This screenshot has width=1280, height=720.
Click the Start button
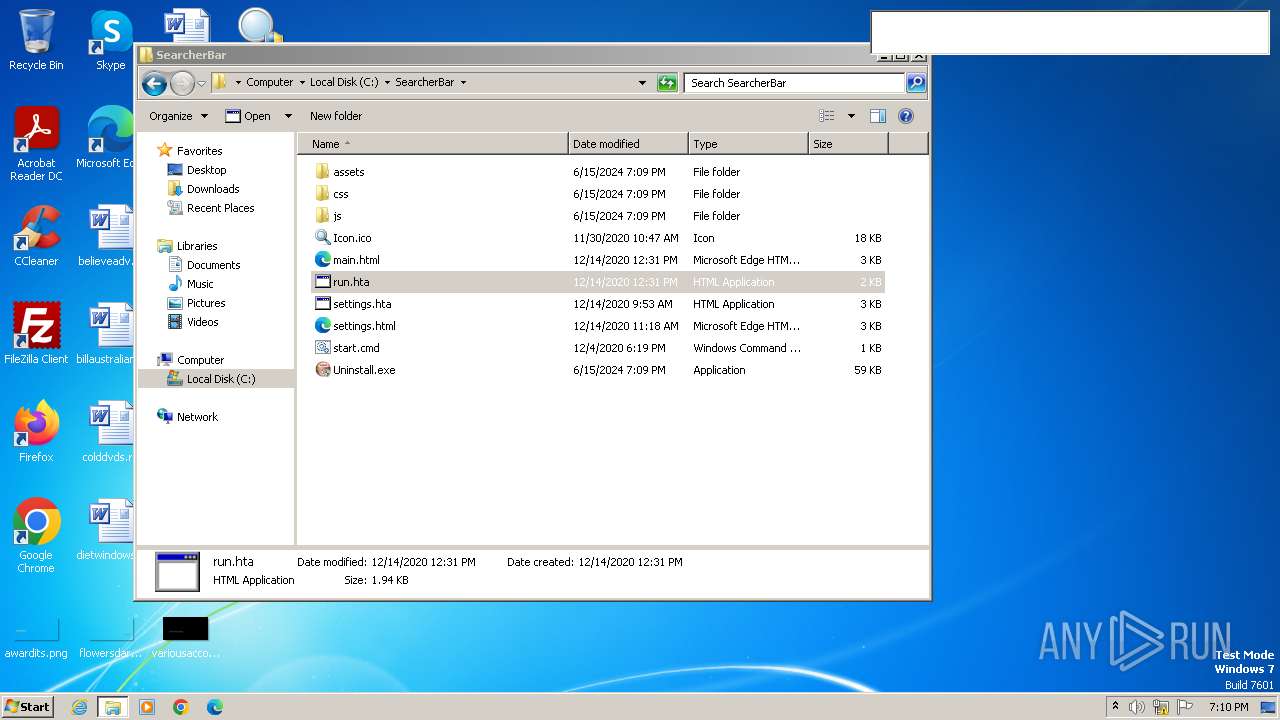click(28, 706)
